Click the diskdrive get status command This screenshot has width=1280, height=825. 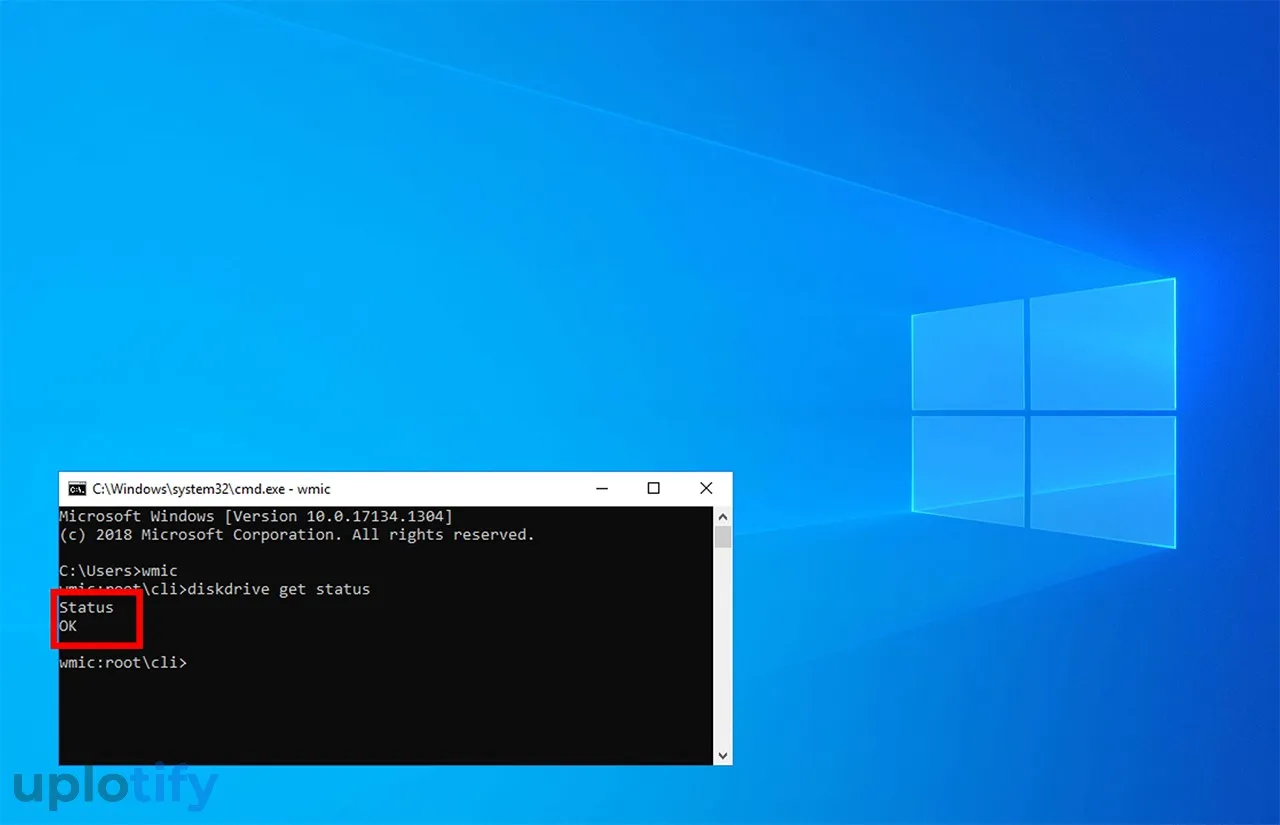tap(280, 589)
